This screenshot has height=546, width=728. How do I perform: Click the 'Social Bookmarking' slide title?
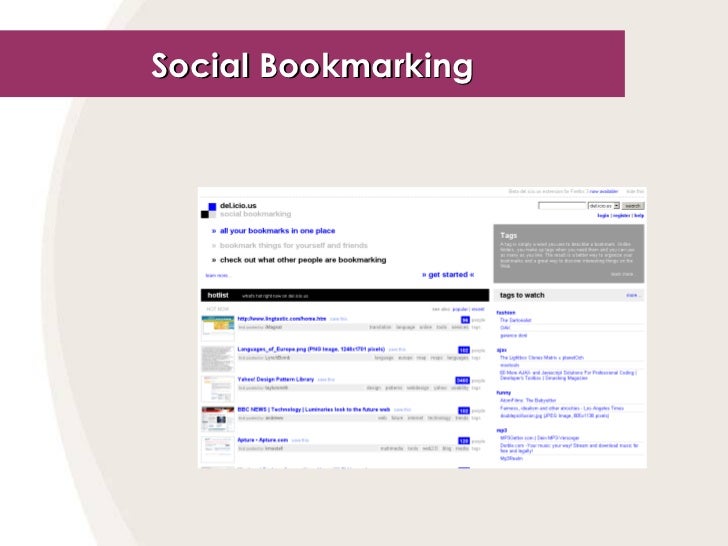pyautogui.click(x=312, y=65)
